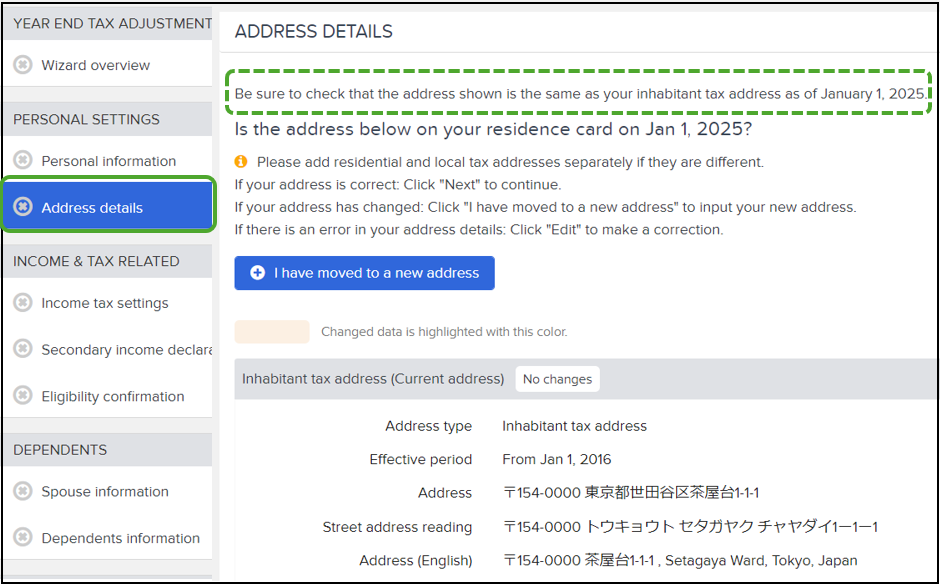Click I have moved to a new address

tap(364, 273)
